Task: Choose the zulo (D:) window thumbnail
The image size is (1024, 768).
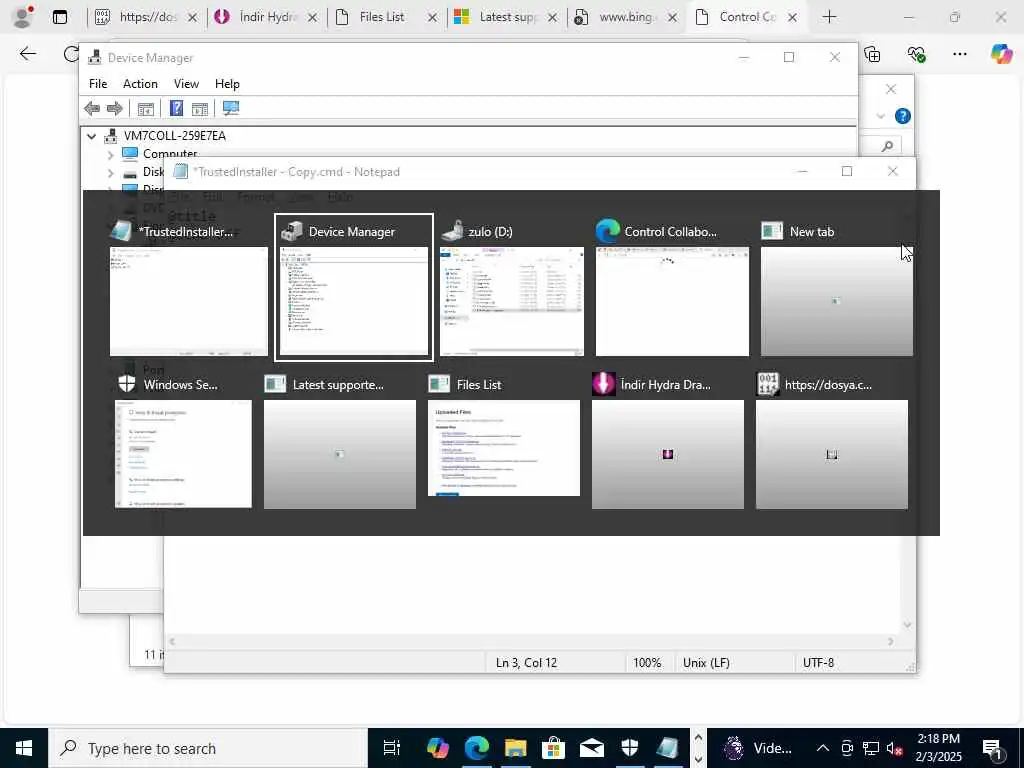Action: (x=512, y=287)
